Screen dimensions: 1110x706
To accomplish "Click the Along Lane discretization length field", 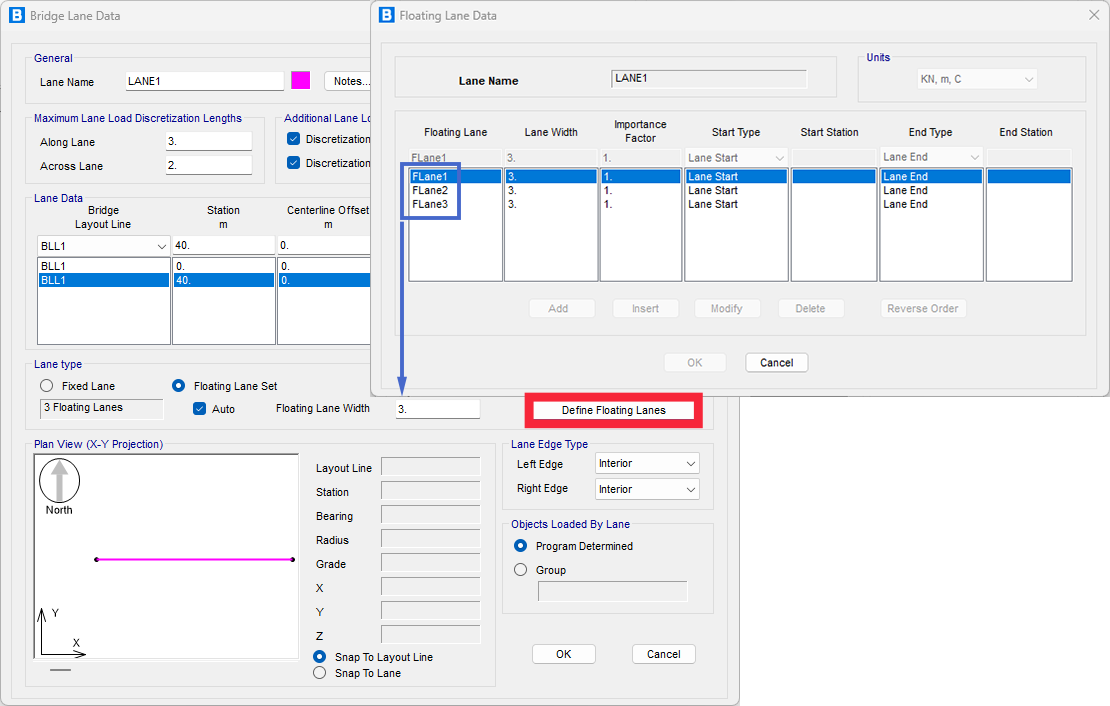I will point(208,142).
